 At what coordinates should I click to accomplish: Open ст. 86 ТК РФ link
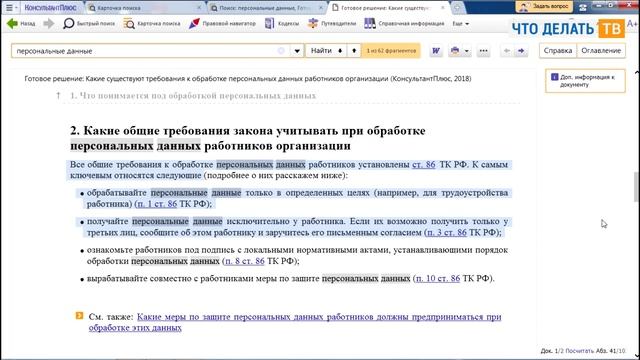(424, 164)
